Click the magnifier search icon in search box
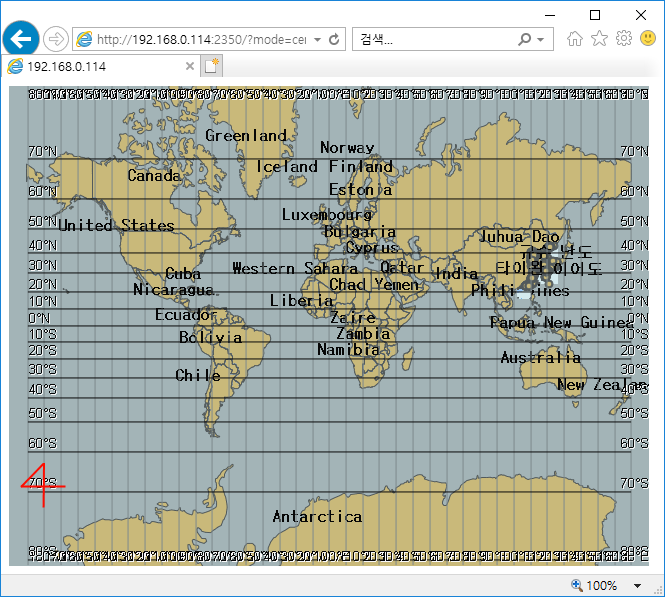The image size is (665, 597). 525,40
